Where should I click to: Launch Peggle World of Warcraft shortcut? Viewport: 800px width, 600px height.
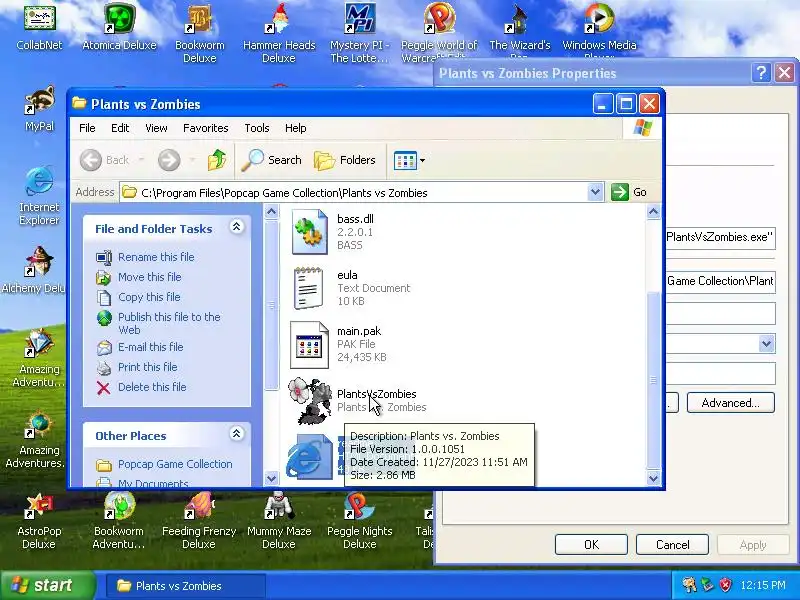point(439,32)
